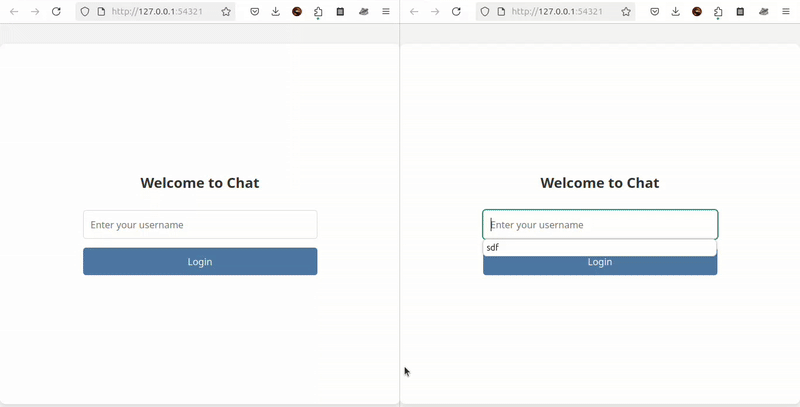
Task: Click the dark square extension icon, right window
Action: coord(740,11)
